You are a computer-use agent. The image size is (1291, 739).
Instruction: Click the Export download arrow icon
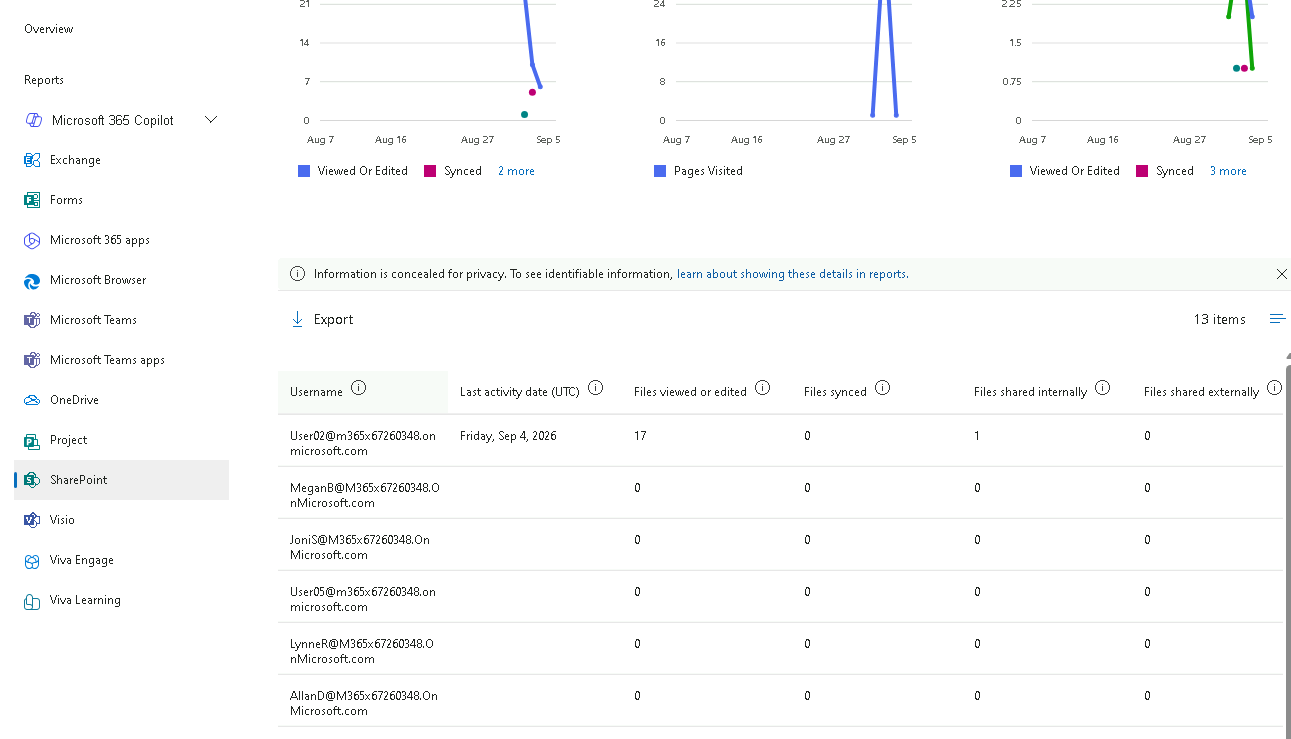coord(297,319)
